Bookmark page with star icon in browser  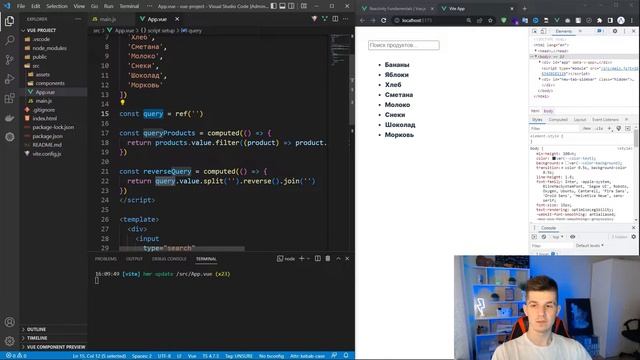[x=490, y=20]
